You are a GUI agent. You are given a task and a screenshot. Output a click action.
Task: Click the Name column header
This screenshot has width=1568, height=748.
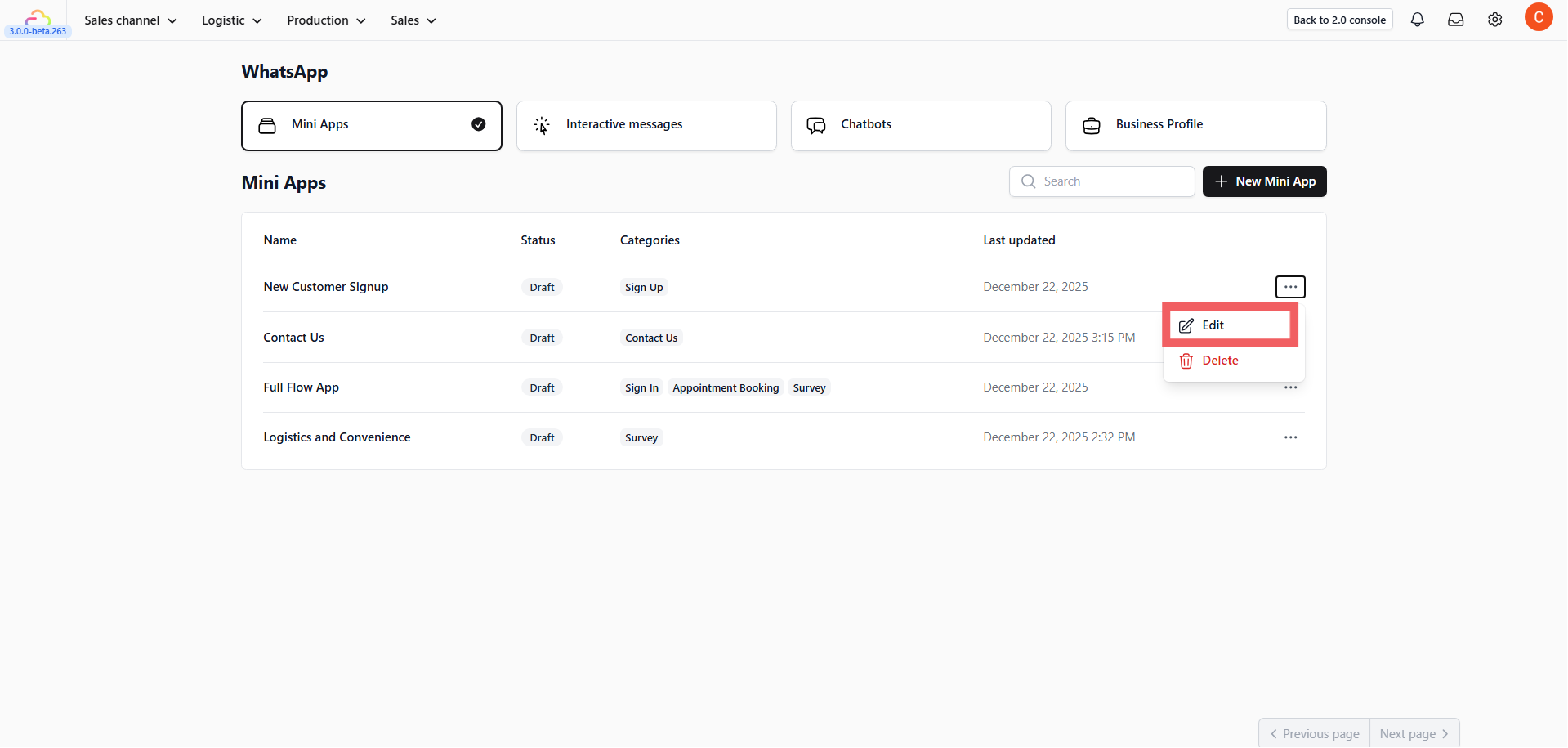click(x=280, y=240)
